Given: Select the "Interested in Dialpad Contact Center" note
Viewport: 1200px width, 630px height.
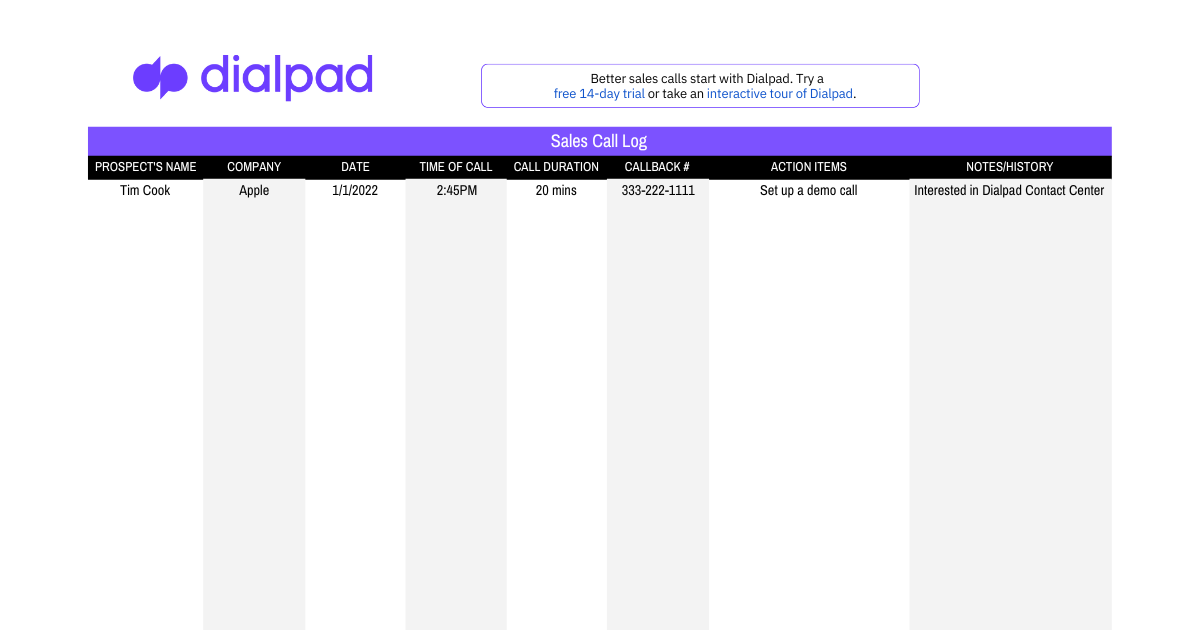Looking at the screenshot, I should 1009,190.
